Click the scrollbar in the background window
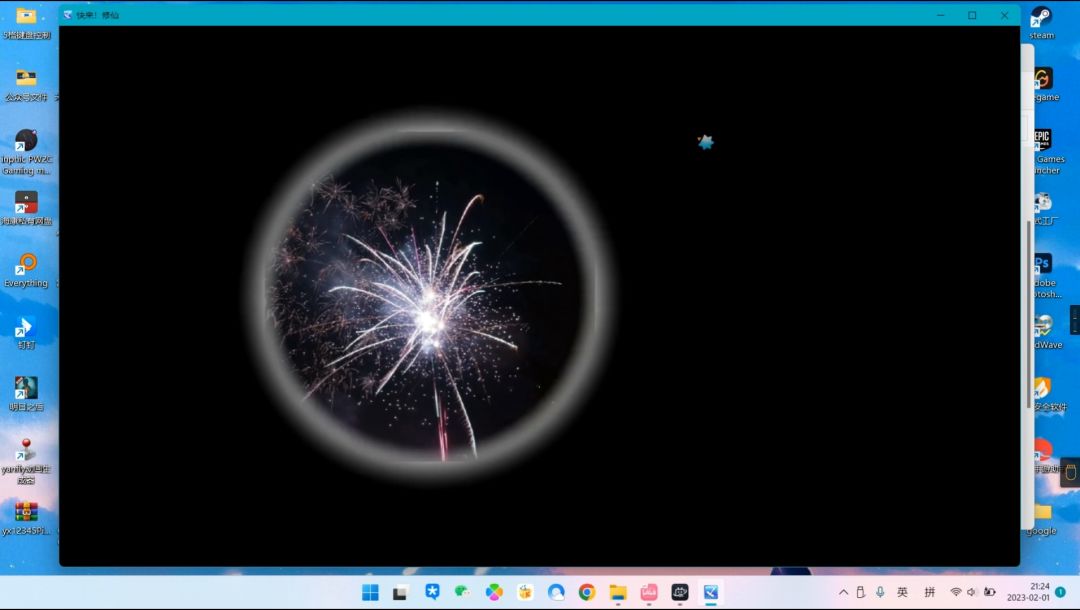Screen dimensions: 1080x610 click(1028, 310)
